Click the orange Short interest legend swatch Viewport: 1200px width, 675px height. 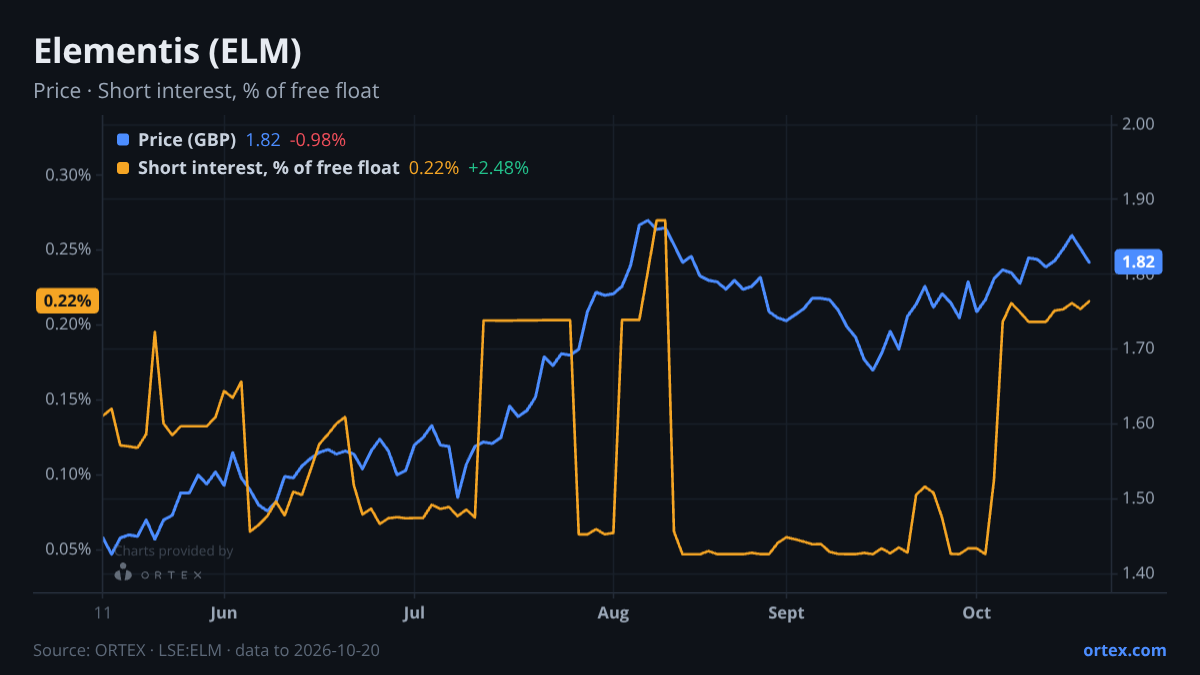click(x=123, y=168)
